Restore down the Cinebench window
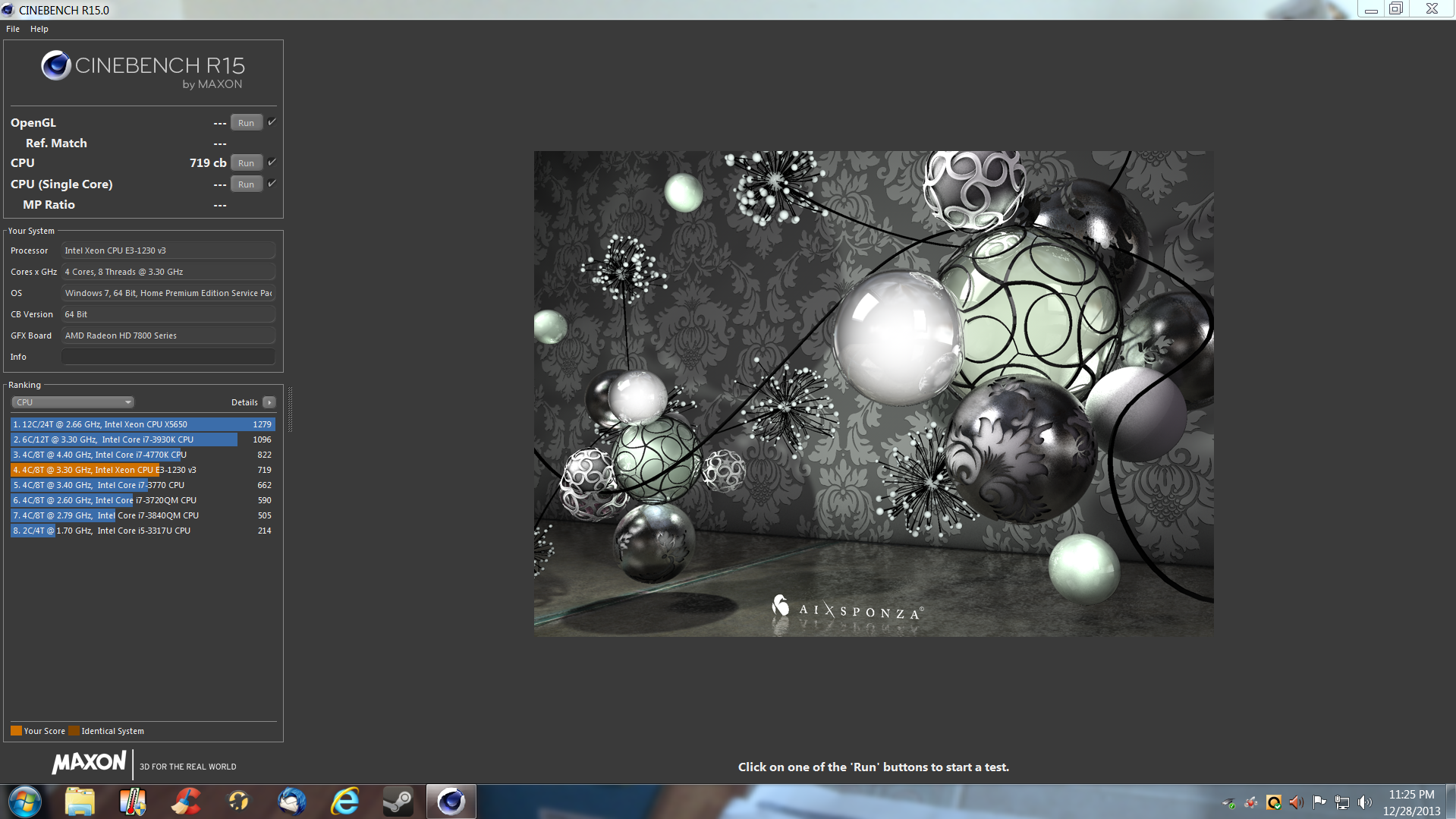The image size is (1456, 819). pyautogui.click(x=1396, y=9)
